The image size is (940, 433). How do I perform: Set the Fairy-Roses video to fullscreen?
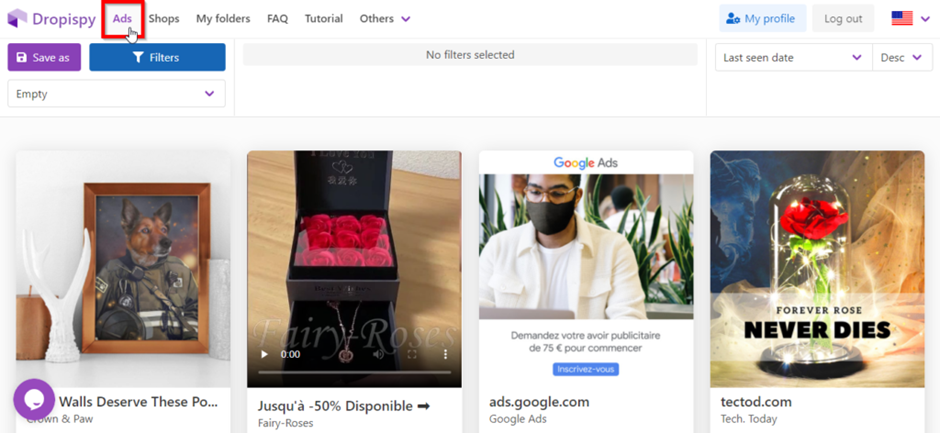tap(412, 354)
